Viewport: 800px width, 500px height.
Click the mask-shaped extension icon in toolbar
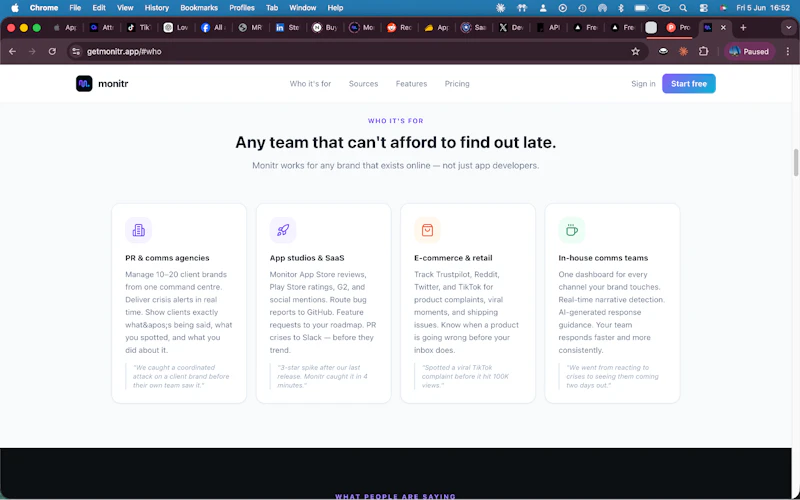(x=663, y=52)
